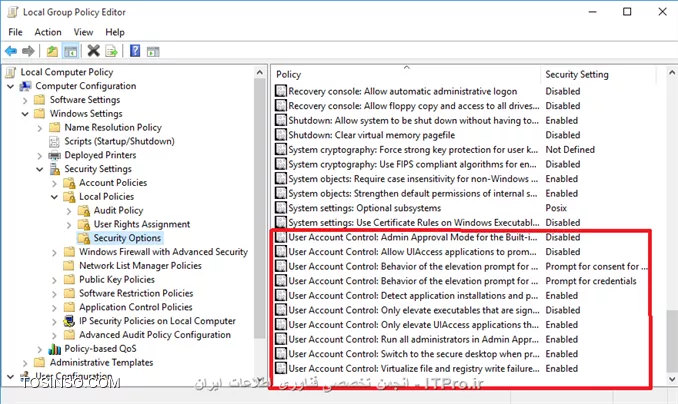This screenshot has width=678, height=404.
Task: Select User Account Control: Run all administrators policy
Action: [x=413, y=339]
